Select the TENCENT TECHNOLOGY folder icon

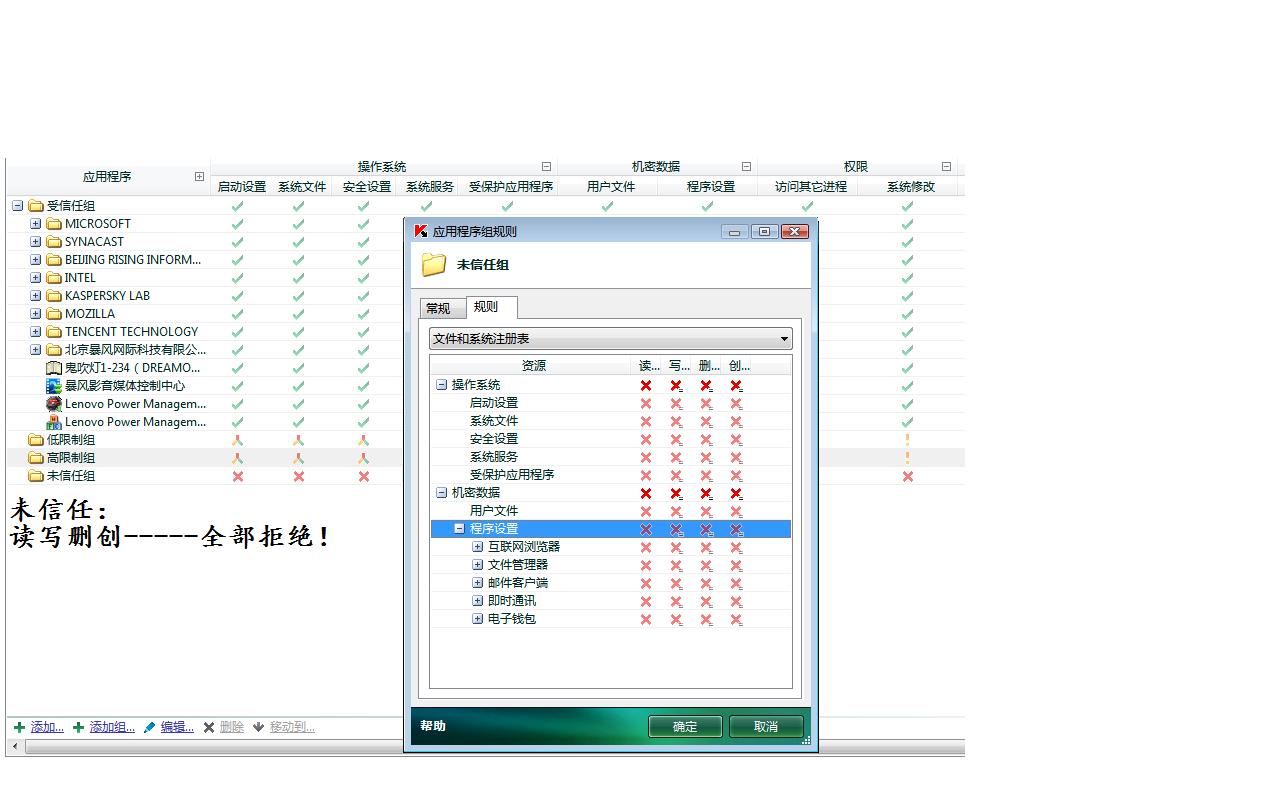tap(54, 332)
